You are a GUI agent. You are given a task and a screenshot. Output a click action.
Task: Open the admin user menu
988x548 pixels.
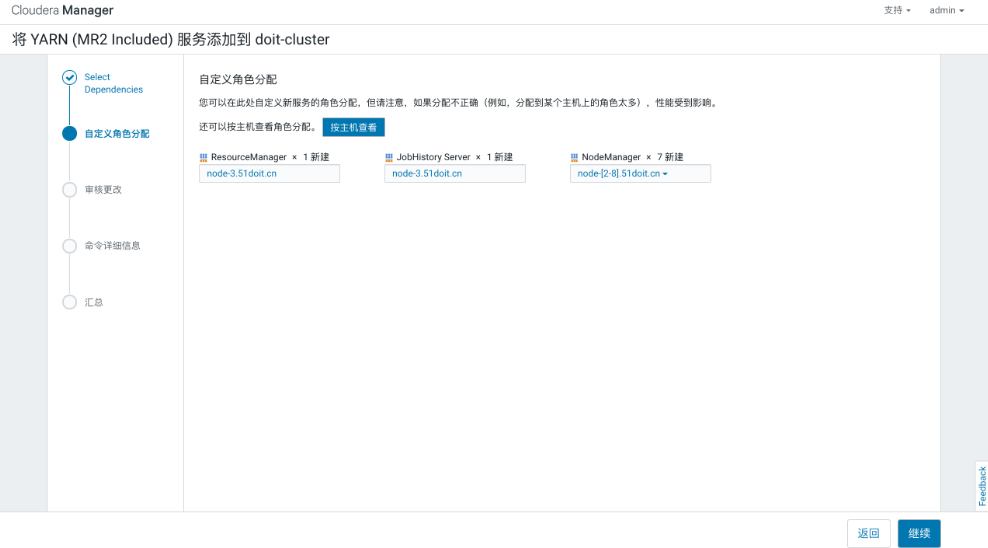pos(946,10)
